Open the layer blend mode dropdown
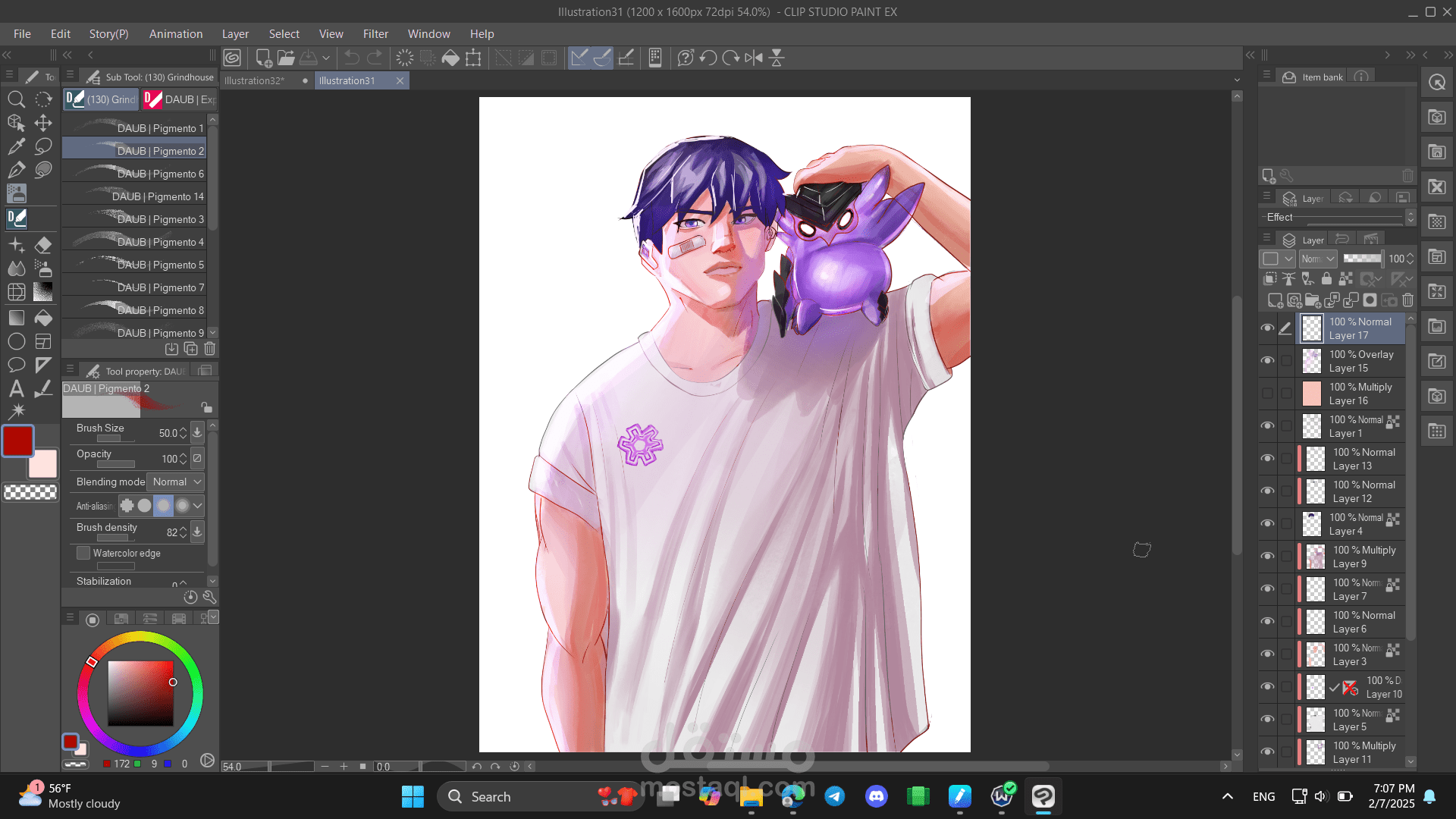This screenshot has height=819, width=1456. point(1318,259)
